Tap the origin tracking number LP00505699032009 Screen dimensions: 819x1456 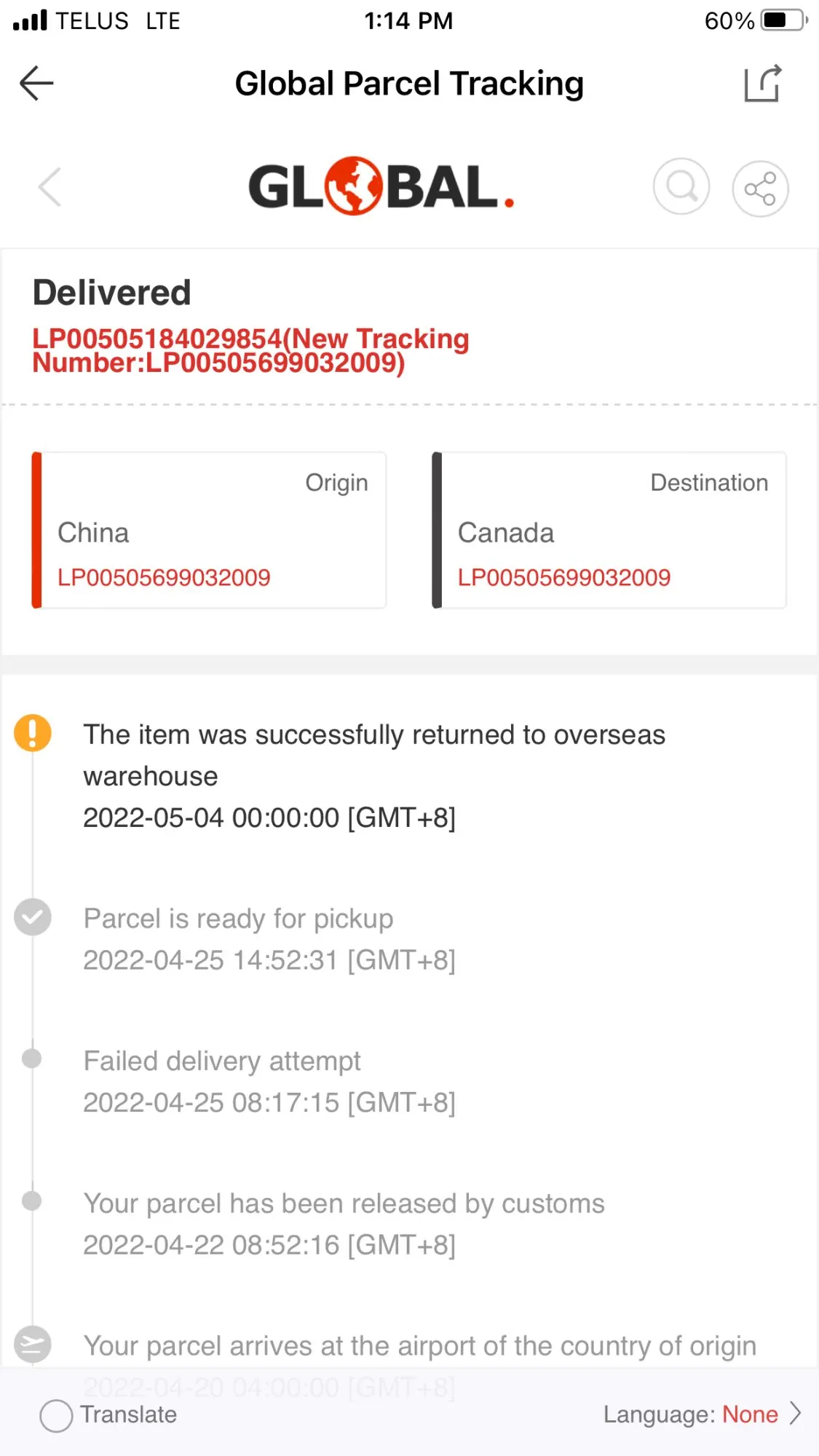(x=164, y=577)
